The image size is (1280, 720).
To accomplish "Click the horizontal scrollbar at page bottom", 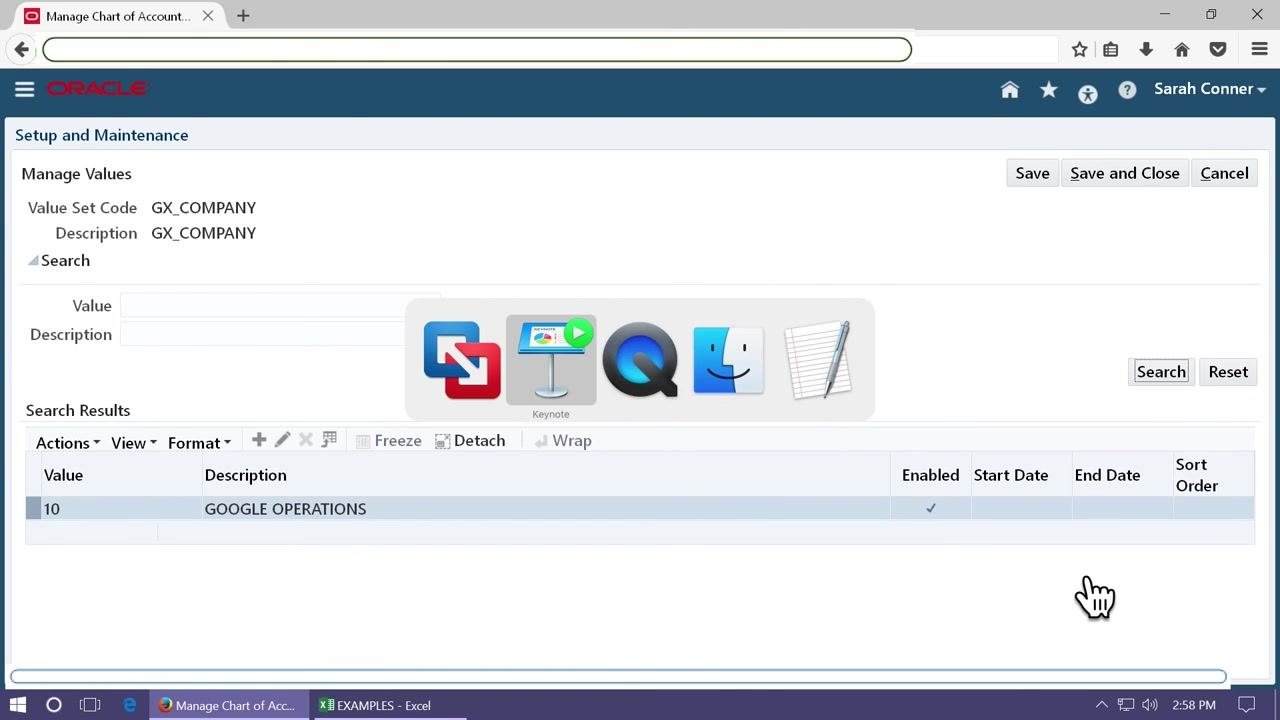I will pyautogui.click(x=618, y=677).
